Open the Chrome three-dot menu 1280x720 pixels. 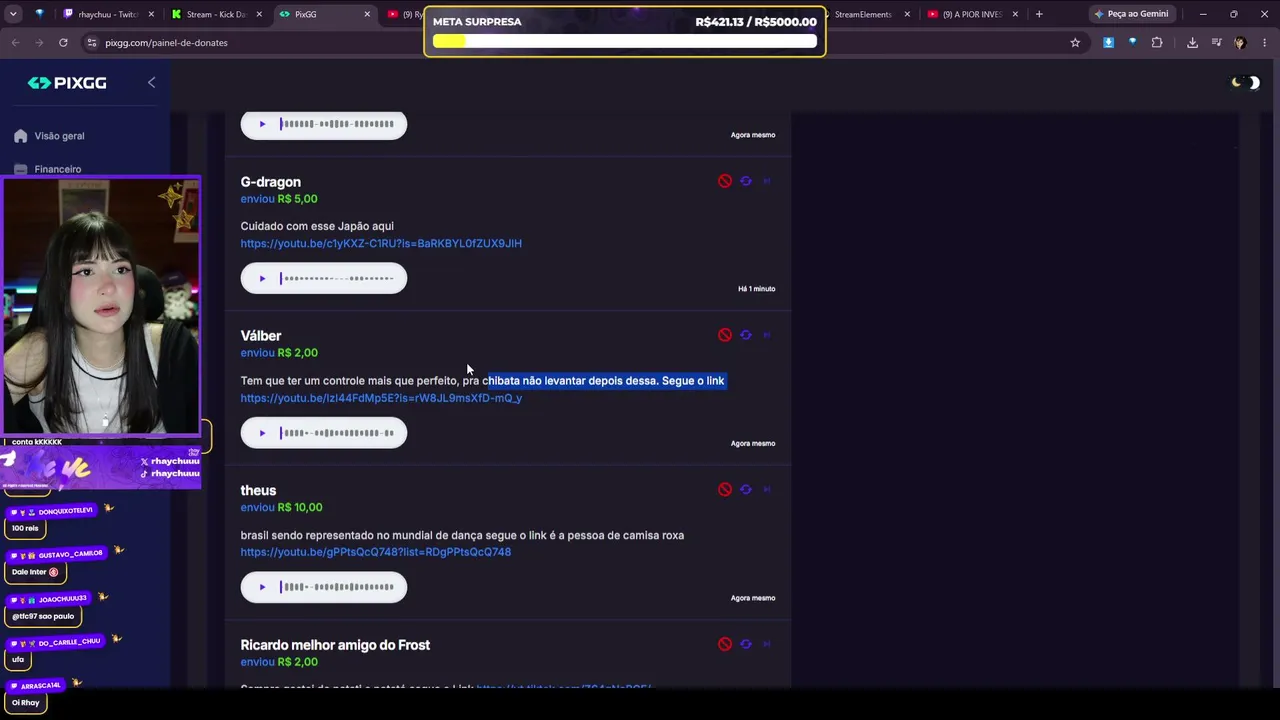(x=1264, y=43)
